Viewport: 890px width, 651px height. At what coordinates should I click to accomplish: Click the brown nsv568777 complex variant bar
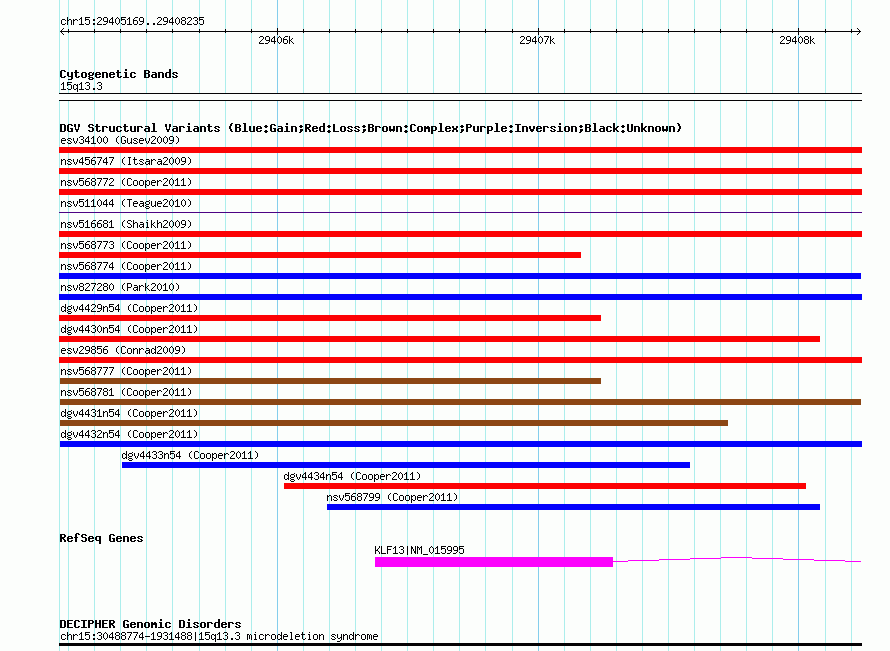click(x=330, y=381)
